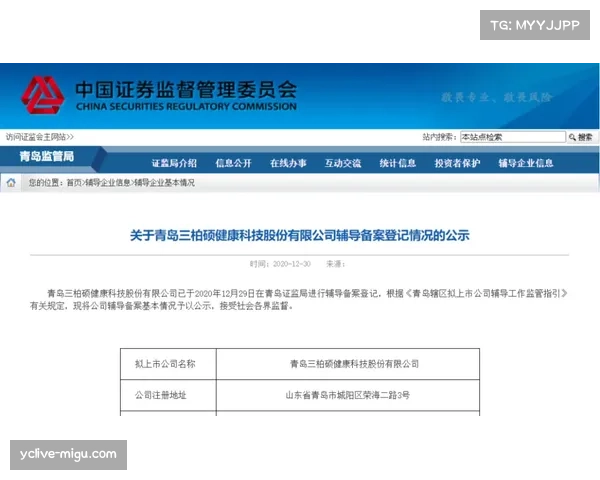Open the 统计信息 menu
The image size is (600, 480).
(x=398, y=163)
